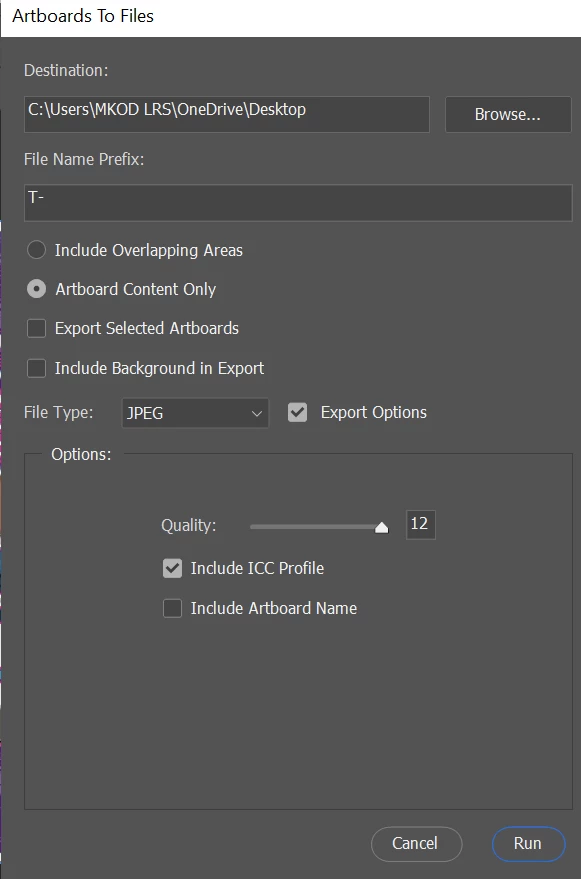Select Artboard Content Only radio button
The image size is (581, 879).
[x=36, y=289]
